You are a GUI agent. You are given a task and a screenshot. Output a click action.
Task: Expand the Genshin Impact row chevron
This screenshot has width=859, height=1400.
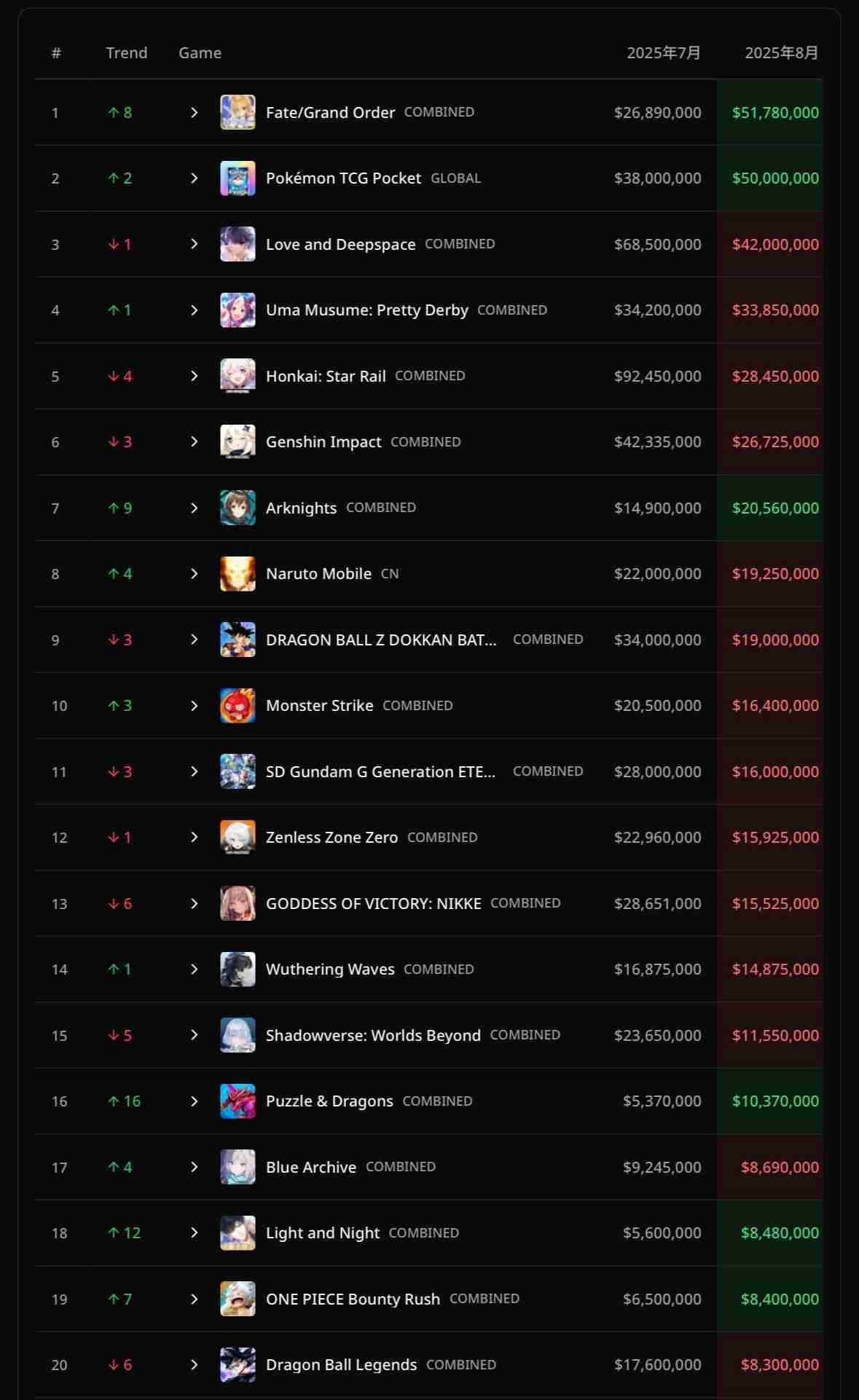194,442
